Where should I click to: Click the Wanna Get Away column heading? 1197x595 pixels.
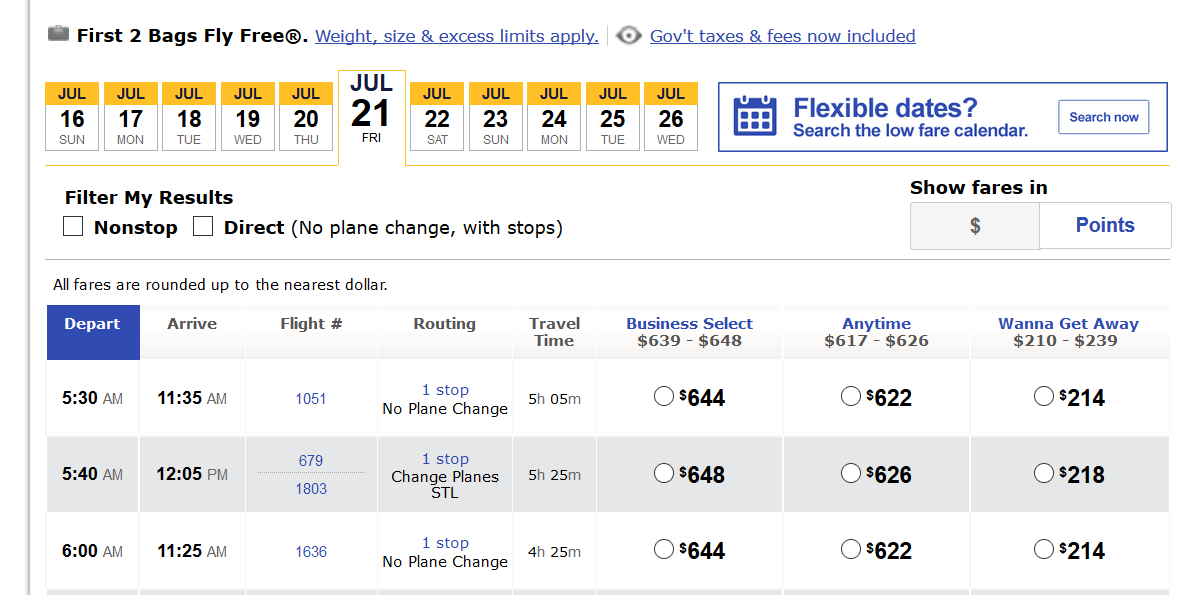pyautogui.click(x=1068, y=324)
